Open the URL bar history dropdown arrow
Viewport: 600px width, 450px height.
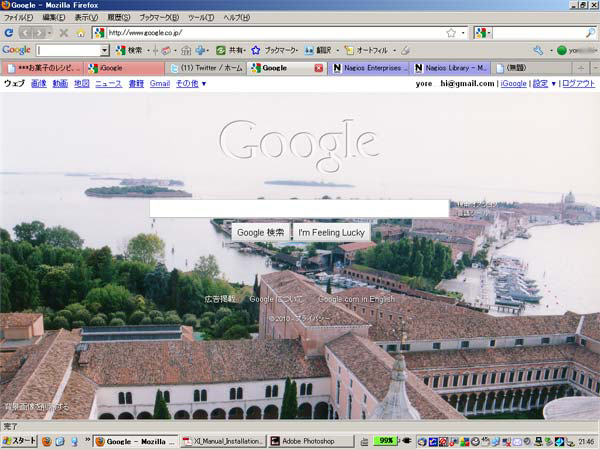(x=463, y=33)
